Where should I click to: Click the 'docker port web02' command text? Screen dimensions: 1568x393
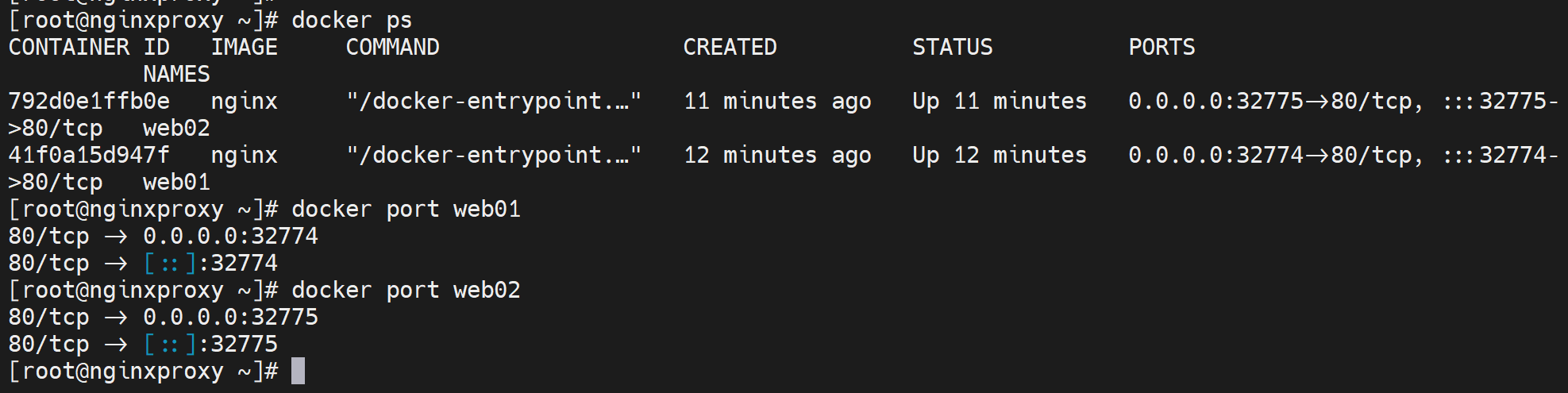pyautogui.click(x=406, y=290)
